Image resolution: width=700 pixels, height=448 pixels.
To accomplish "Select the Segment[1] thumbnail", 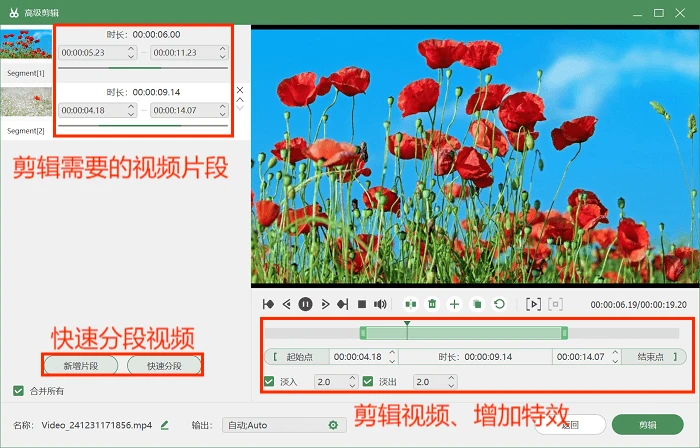I will [x=26, y=44].
